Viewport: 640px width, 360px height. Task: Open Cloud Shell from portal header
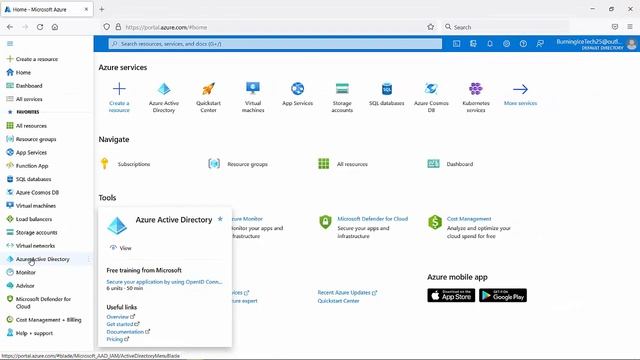coord(456,44)
